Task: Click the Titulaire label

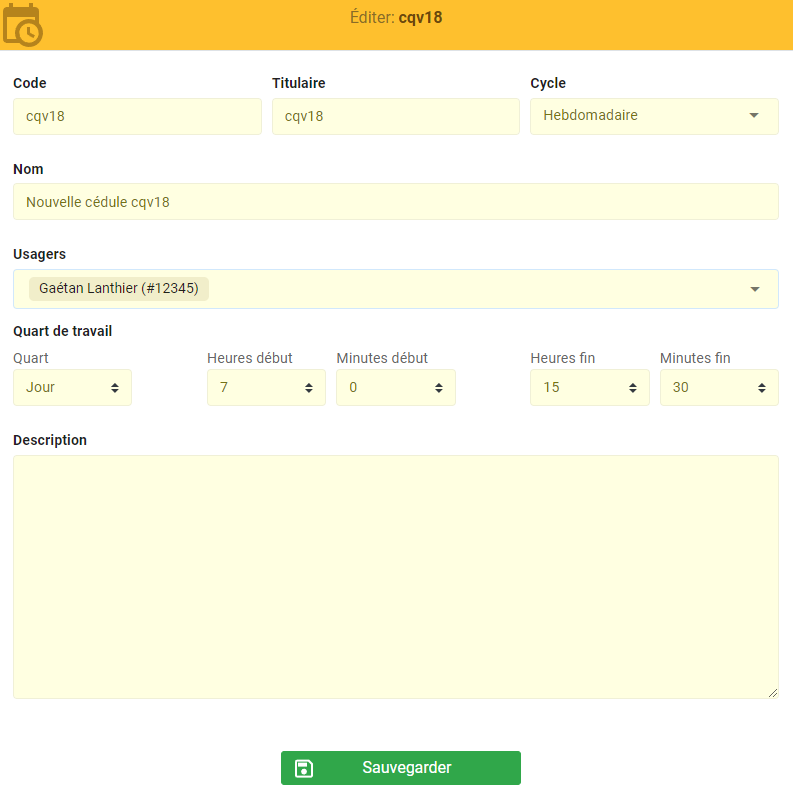Action: coord(299,83)
